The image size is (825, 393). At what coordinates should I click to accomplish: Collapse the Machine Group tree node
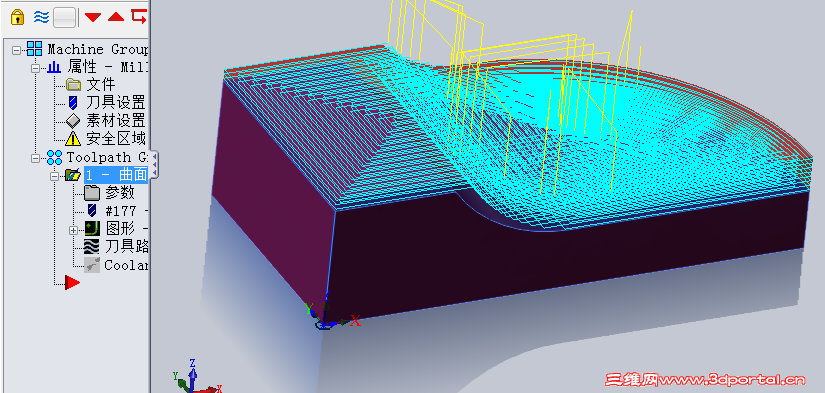pyautogui.click(x=16, y=50)
